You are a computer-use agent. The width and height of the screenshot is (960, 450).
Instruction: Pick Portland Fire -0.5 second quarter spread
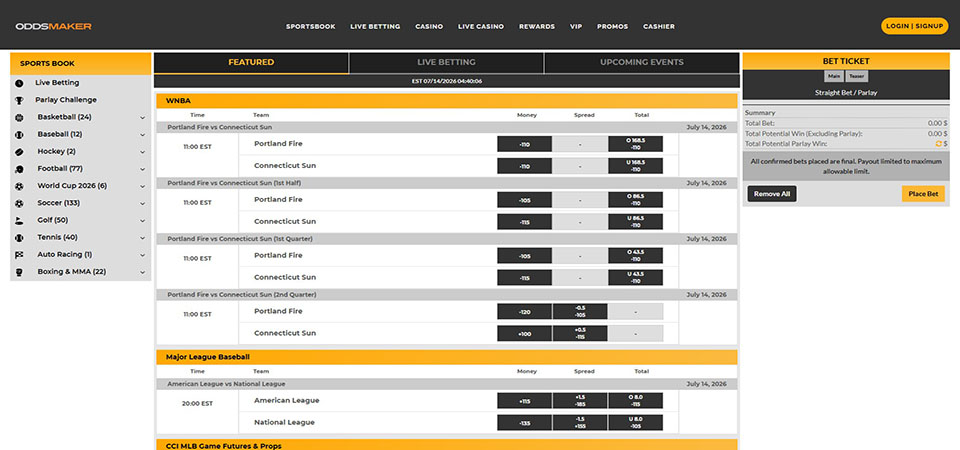pos(580,312)
